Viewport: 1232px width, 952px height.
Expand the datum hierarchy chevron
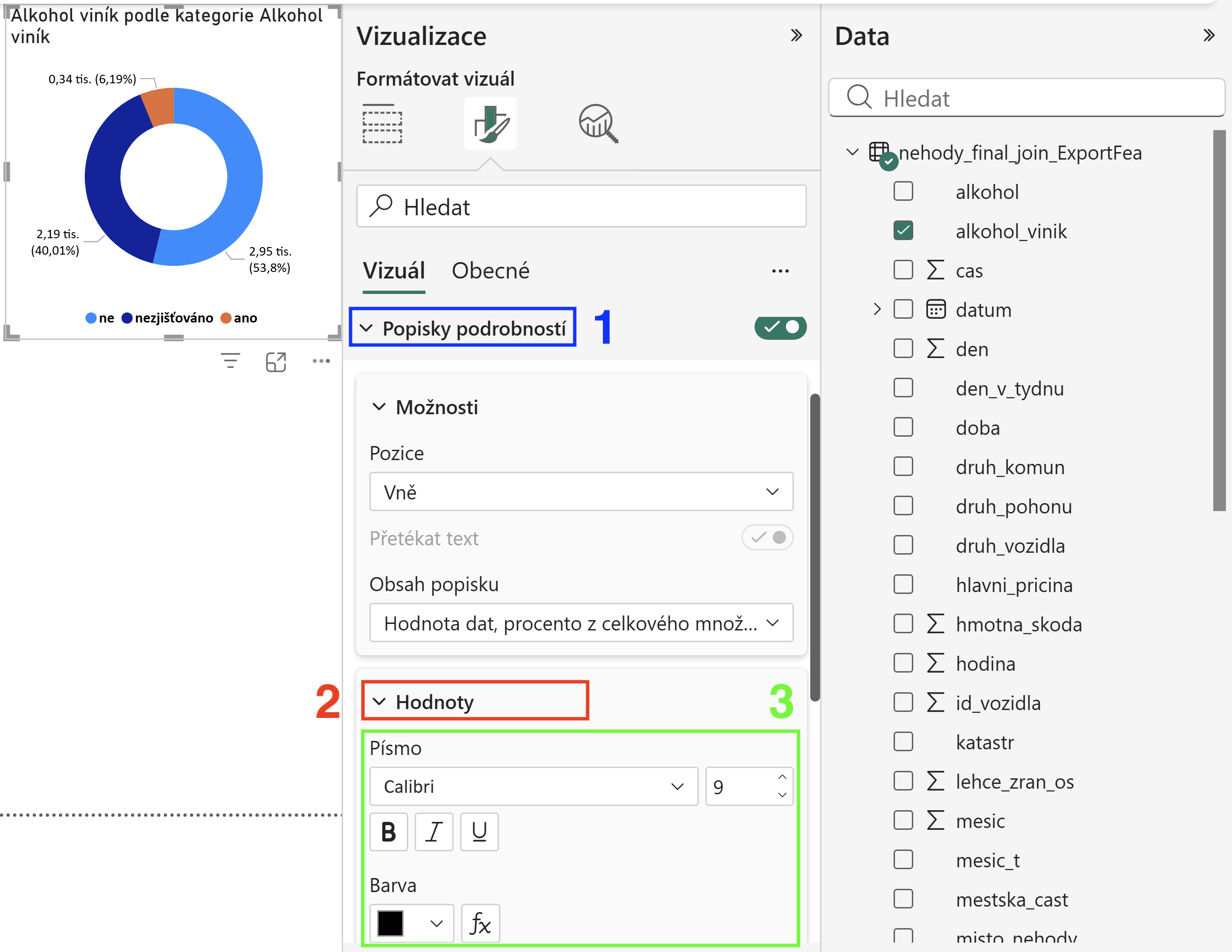[x=877, y=309]
